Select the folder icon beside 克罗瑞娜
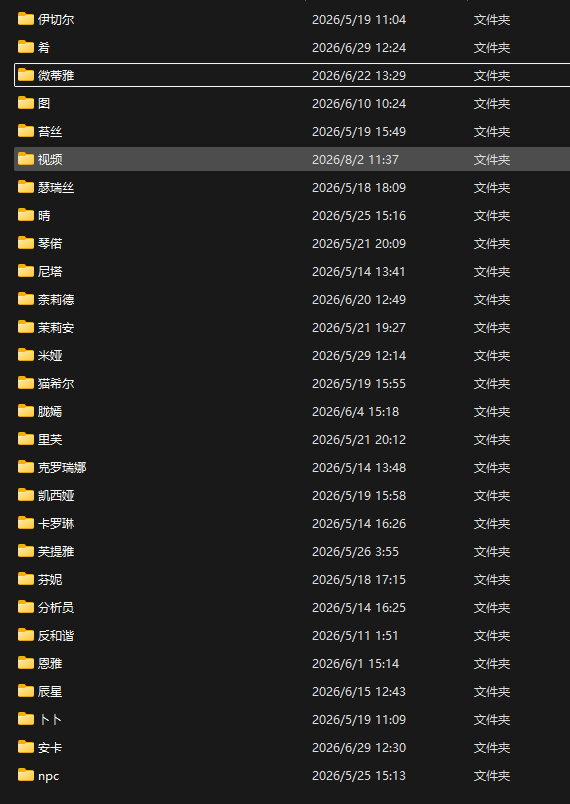 tap(26, 467)
